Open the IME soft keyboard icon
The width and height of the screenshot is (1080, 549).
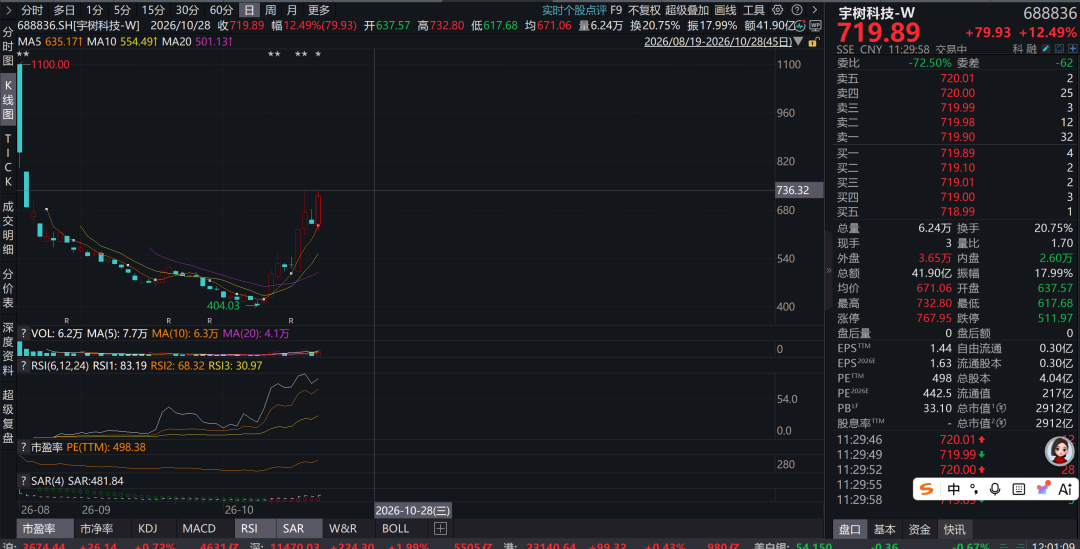[1019, 489]
